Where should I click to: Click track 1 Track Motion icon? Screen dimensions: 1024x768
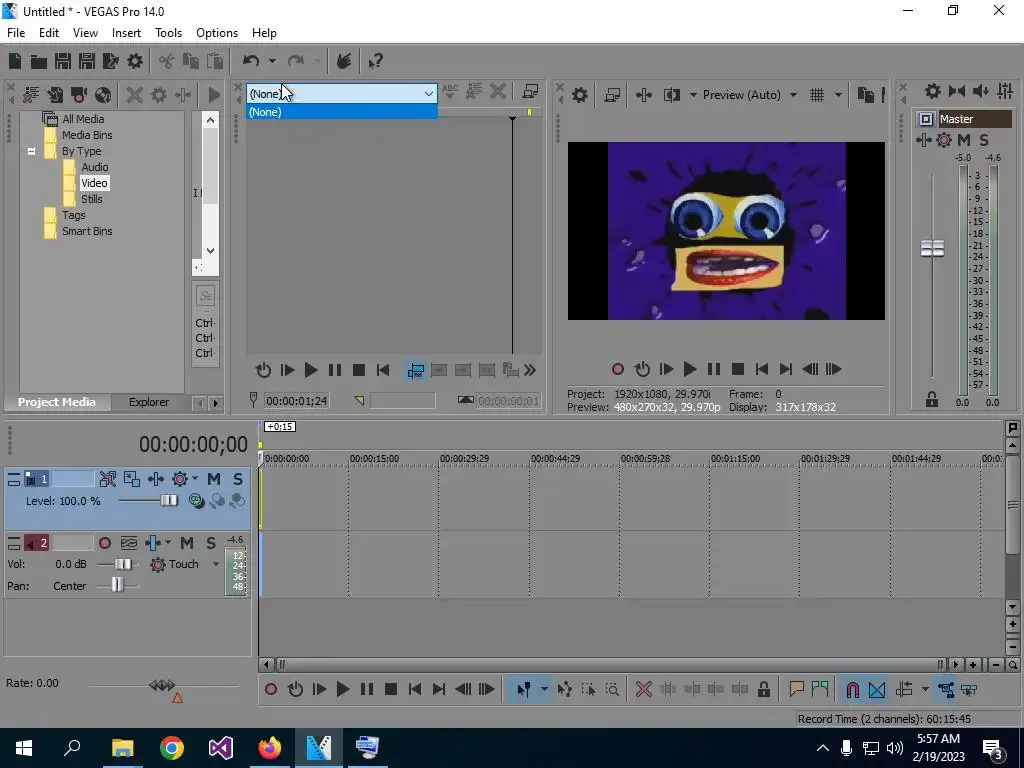pyautogui.click(x=131, y=479)
